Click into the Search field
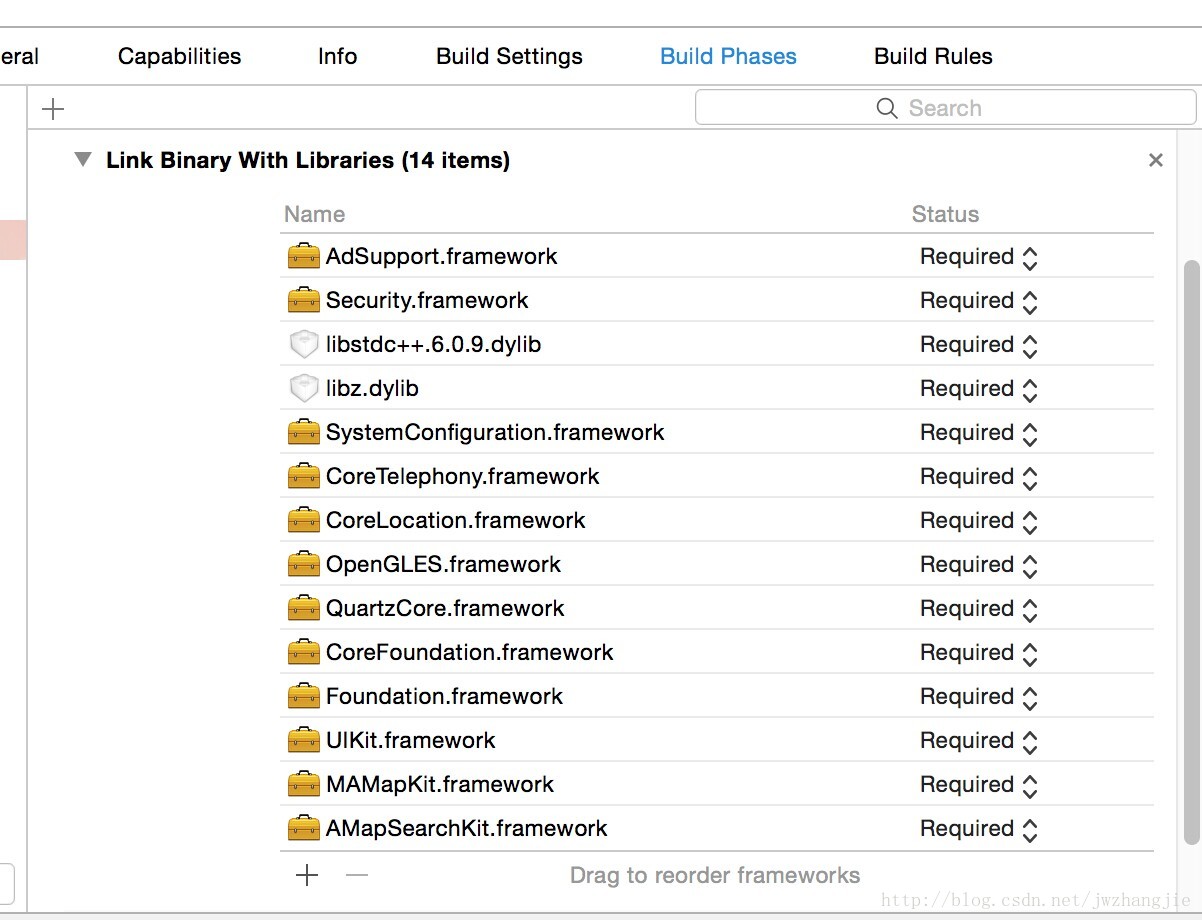This screenshot has height=920, width=1202. click(x=945, y=108)
